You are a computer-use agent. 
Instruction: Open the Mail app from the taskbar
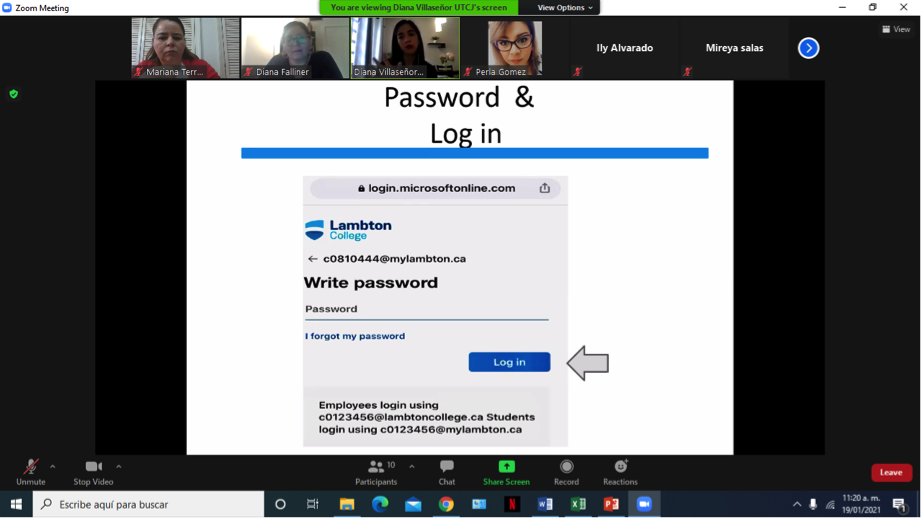(413, 504)
